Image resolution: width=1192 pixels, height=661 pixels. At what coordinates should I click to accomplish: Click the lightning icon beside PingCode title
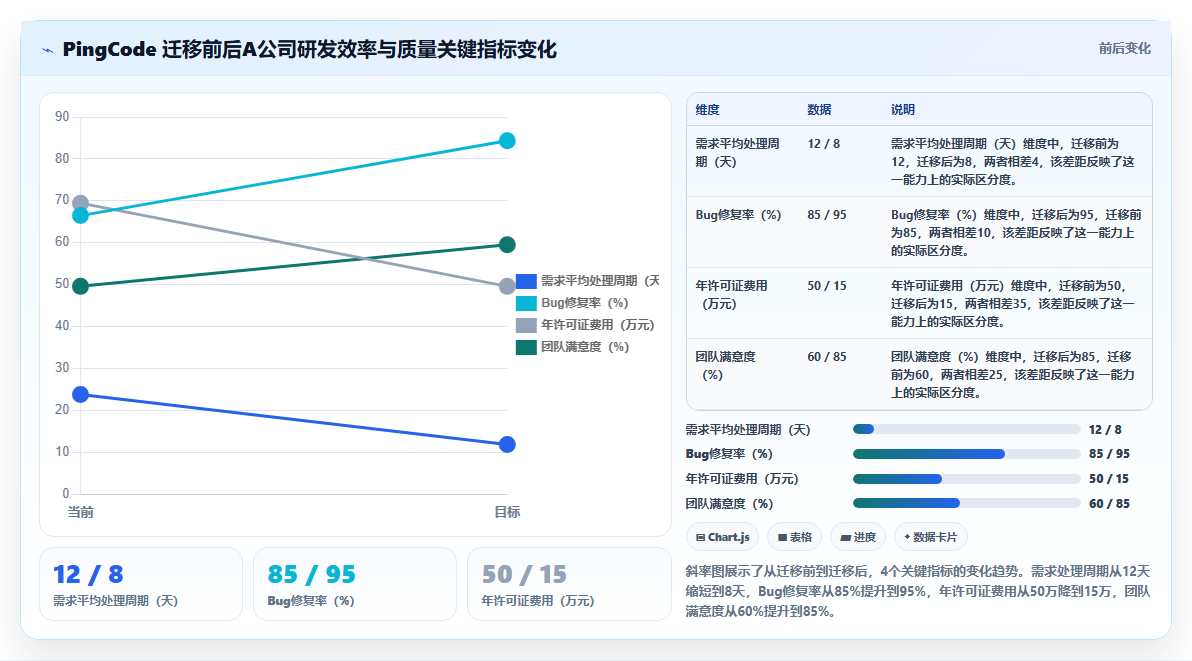click(x=47, y=50)
